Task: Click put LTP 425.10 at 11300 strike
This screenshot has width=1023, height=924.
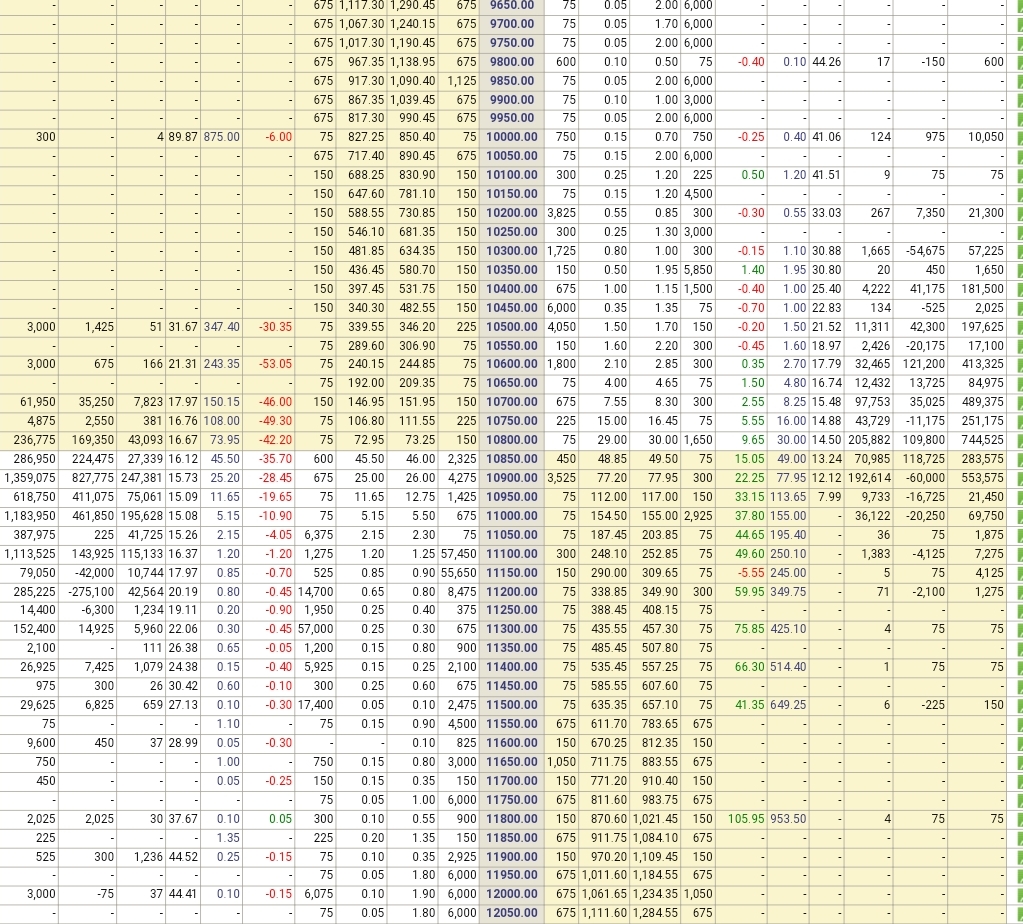Action: tap(788, 629)
